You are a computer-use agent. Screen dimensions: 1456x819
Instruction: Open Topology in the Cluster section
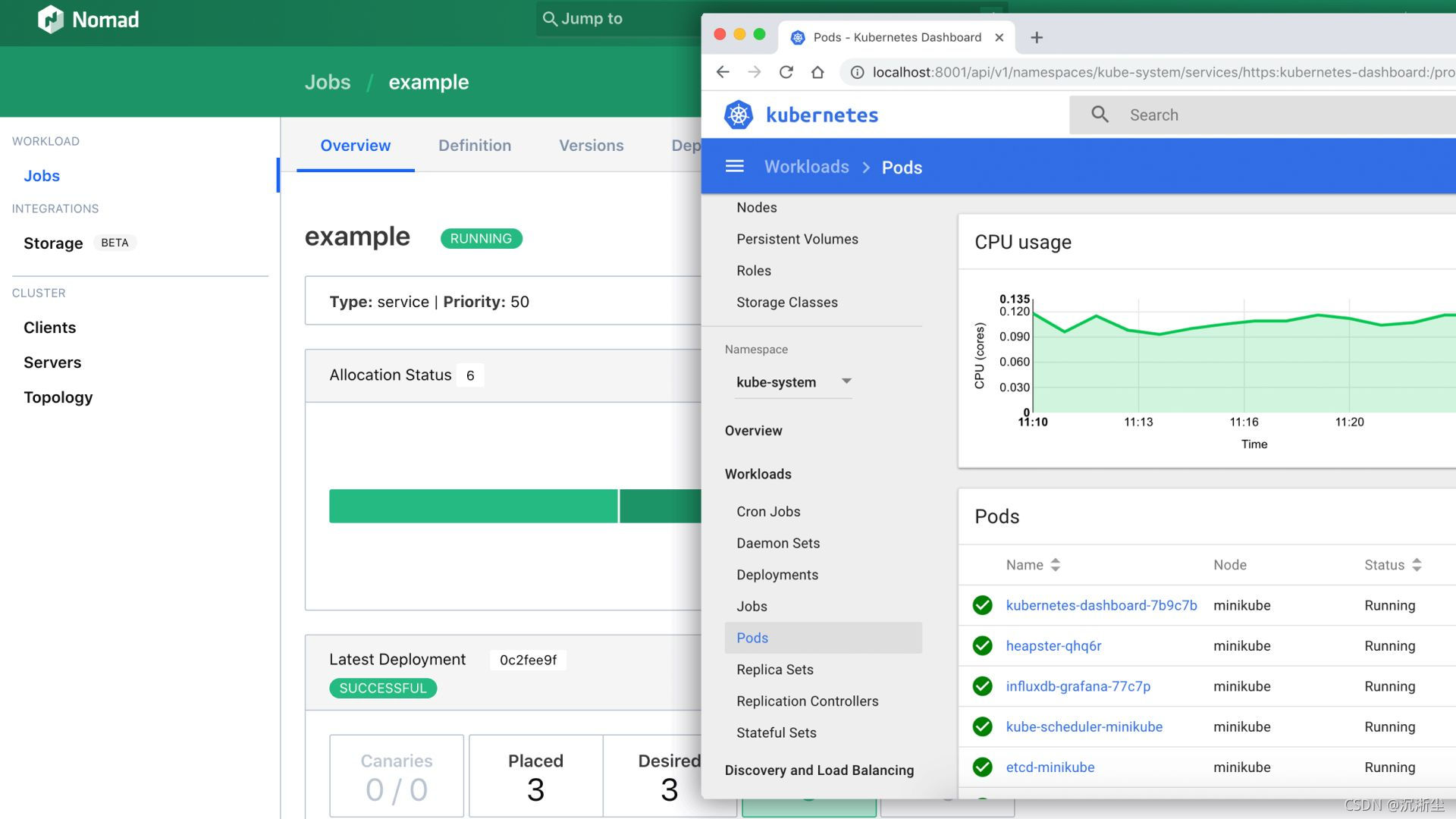point(58,397)
